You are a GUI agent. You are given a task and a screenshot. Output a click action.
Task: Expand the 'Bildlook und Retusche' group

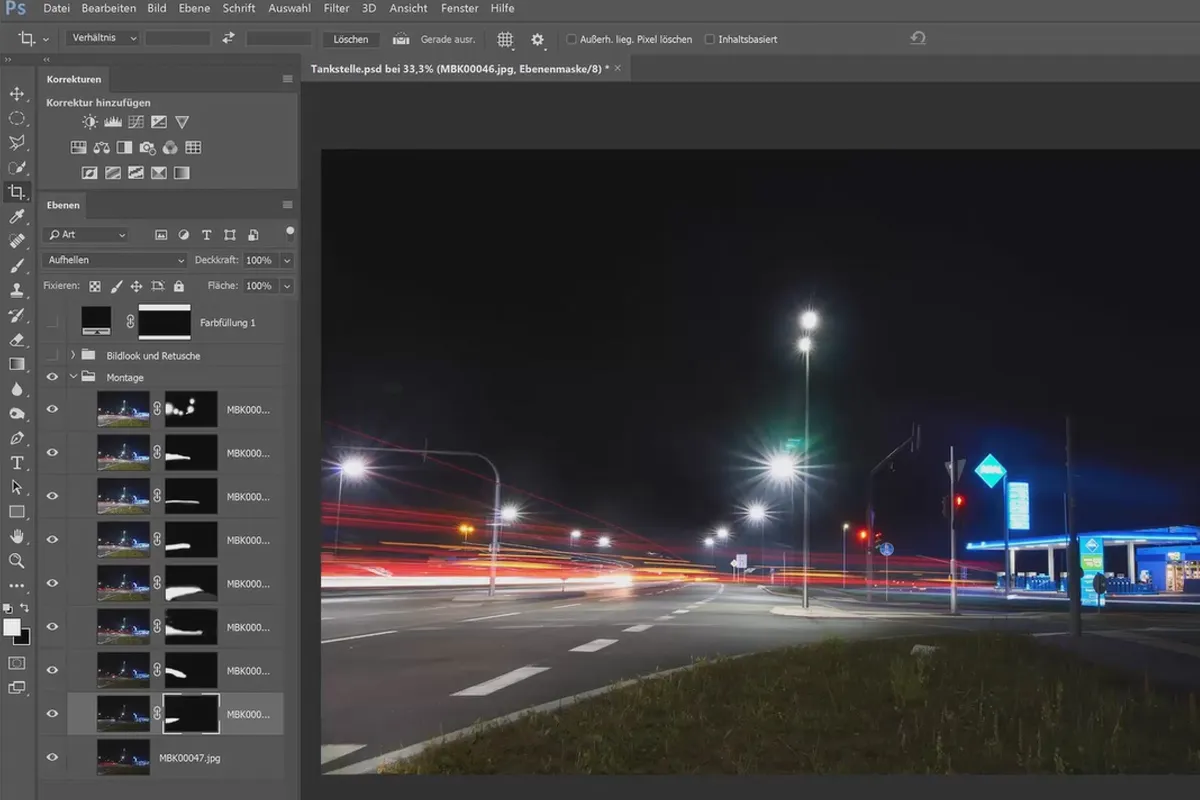click(x=73, y=355)
